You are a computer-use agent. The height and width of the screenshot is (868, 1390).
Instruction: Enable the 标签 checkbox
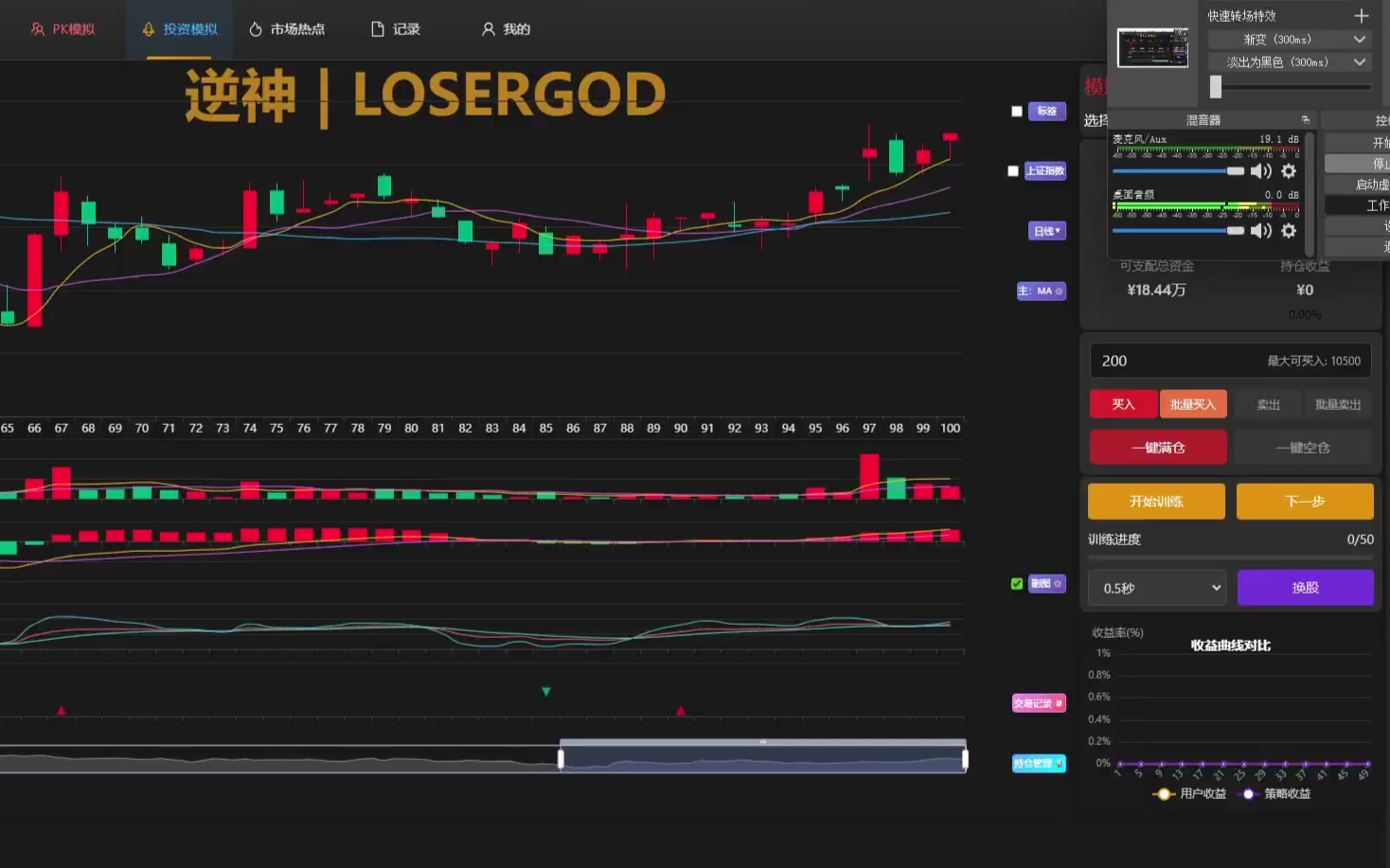tap(1017, 112)
